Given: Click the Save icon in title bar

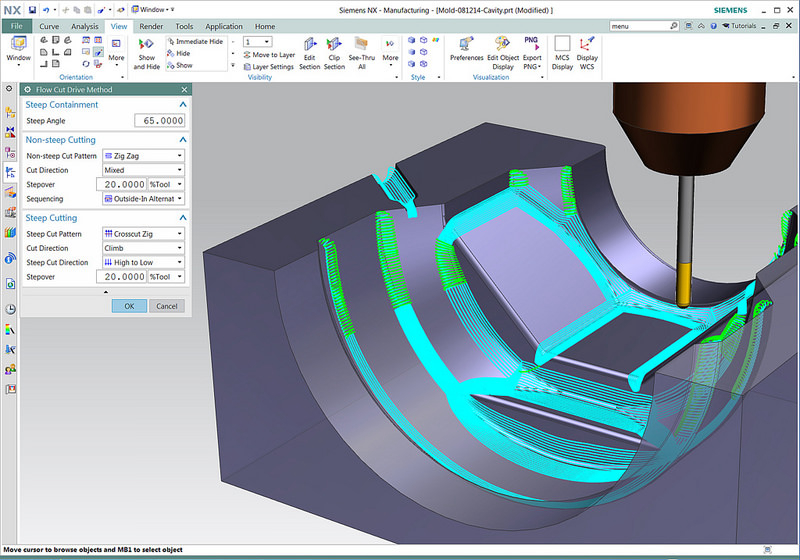Looking at the screenshot, I should click(32, 9).
